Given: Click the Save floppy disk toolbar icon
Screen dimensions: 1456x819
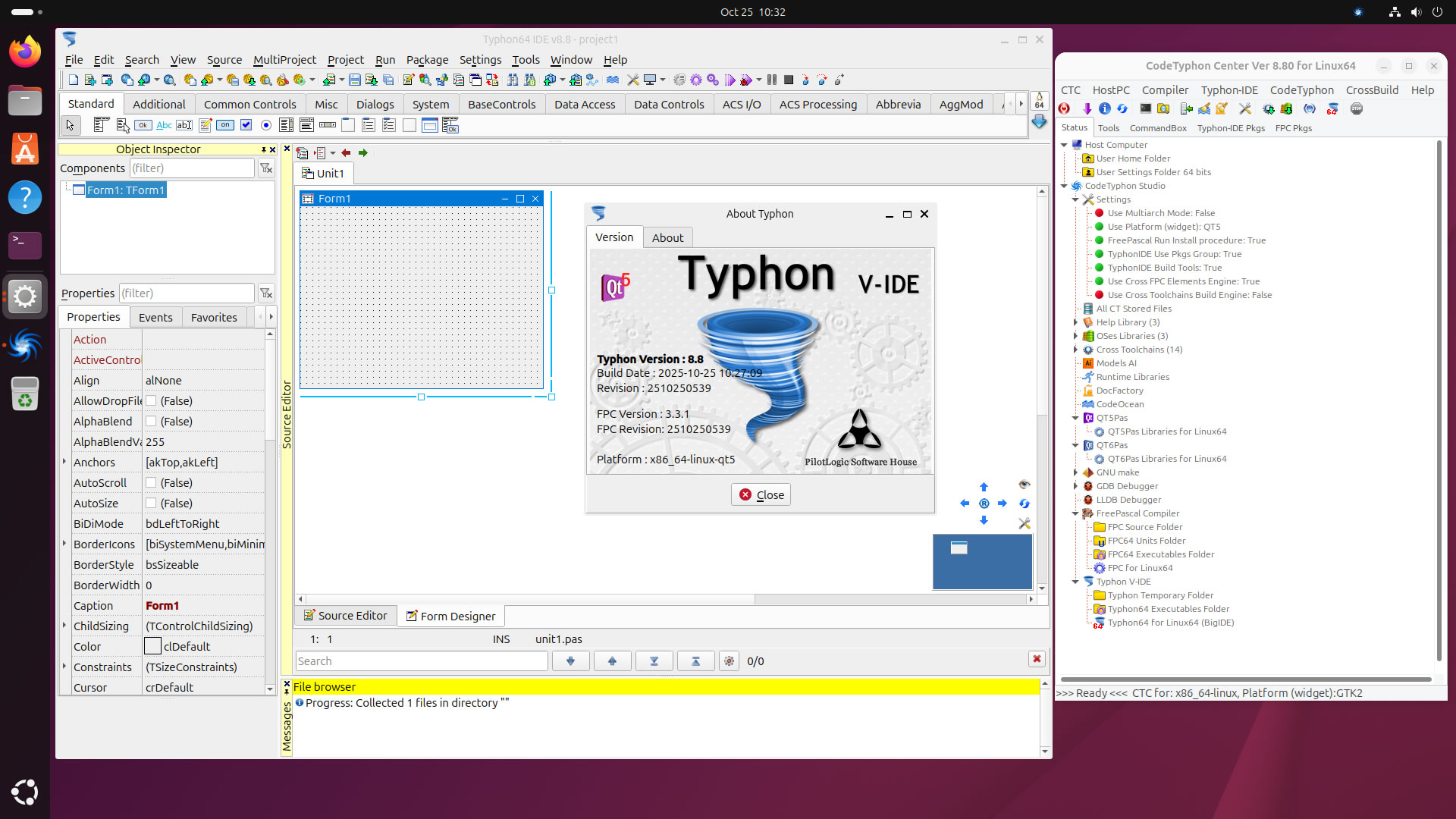Looking at the screenshot, I should pyautogui.click(x=354, y=80).
